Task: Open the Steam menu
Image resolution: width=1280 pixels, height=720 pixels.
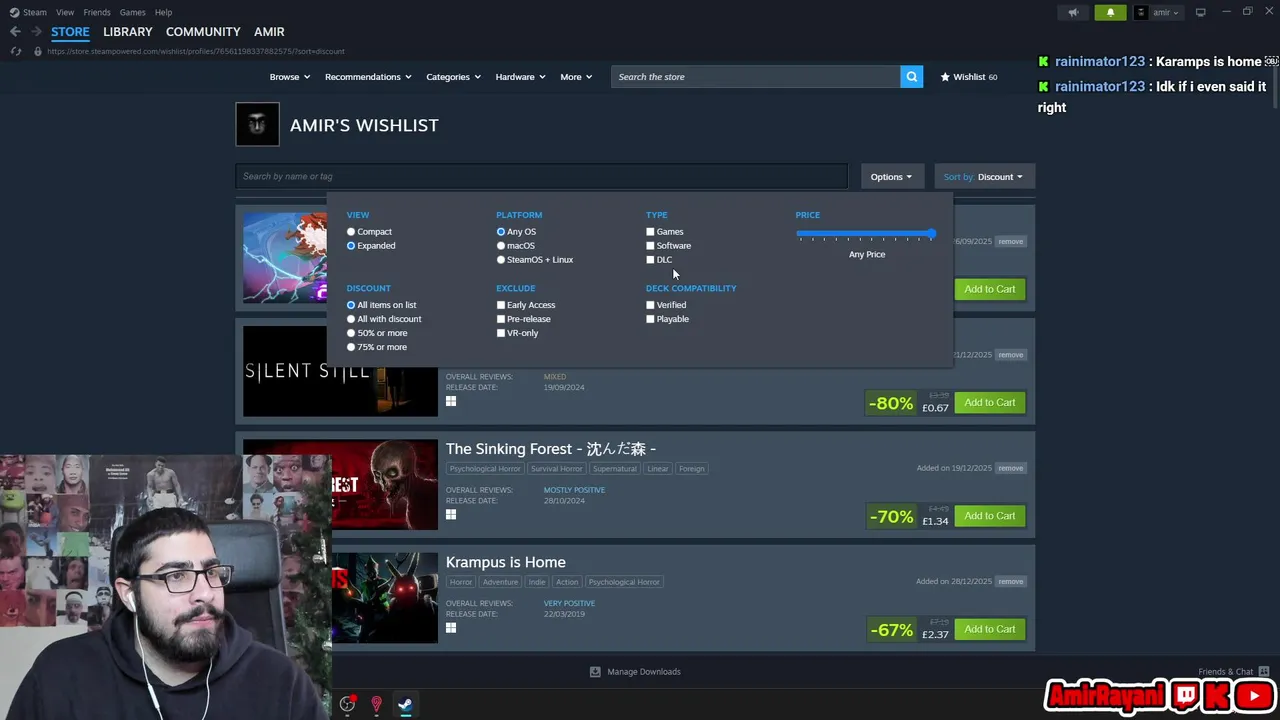Action: [35, 12]
